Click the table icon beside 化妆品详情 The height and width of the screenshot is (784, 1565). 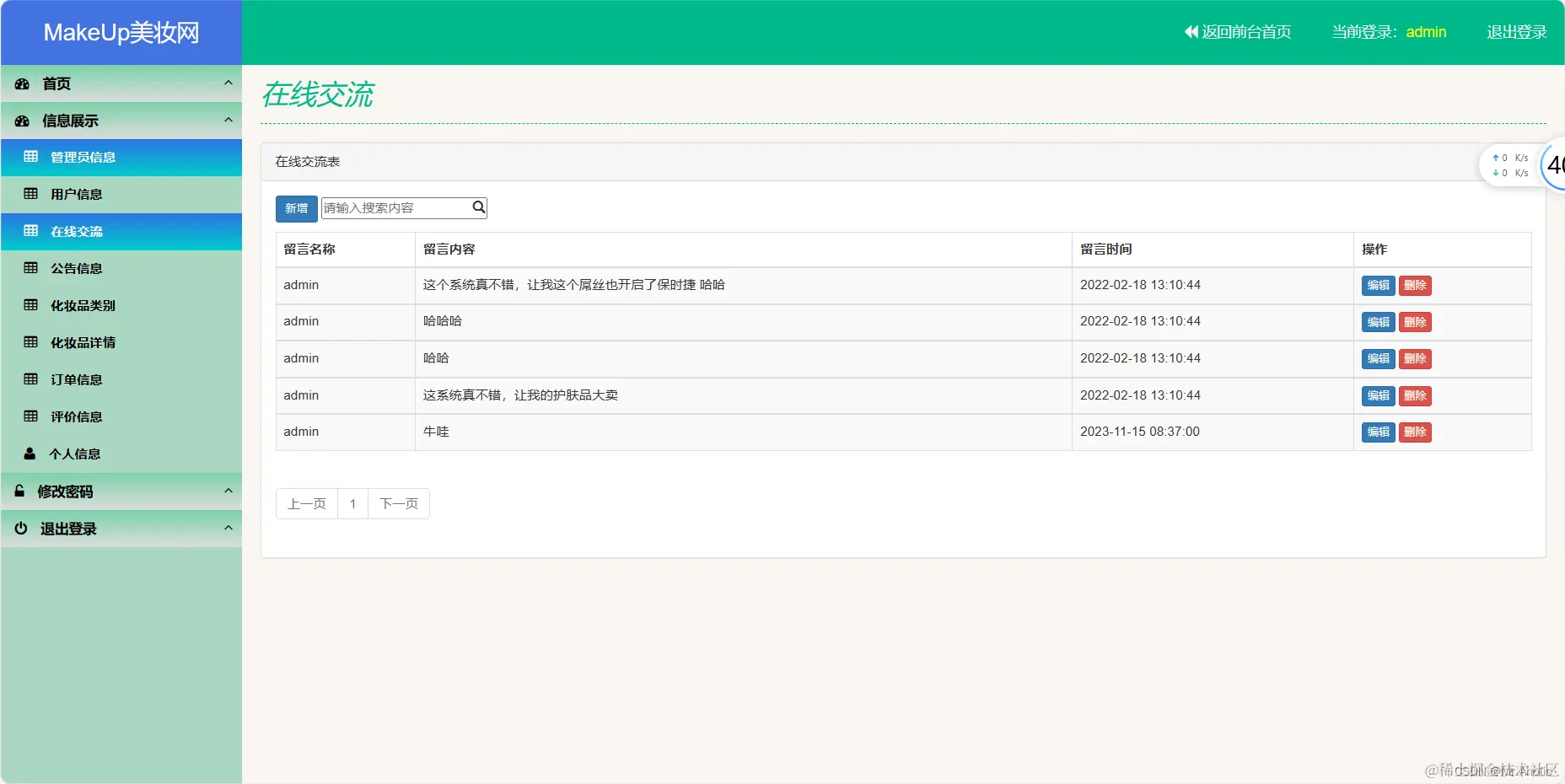pos(31,342)
